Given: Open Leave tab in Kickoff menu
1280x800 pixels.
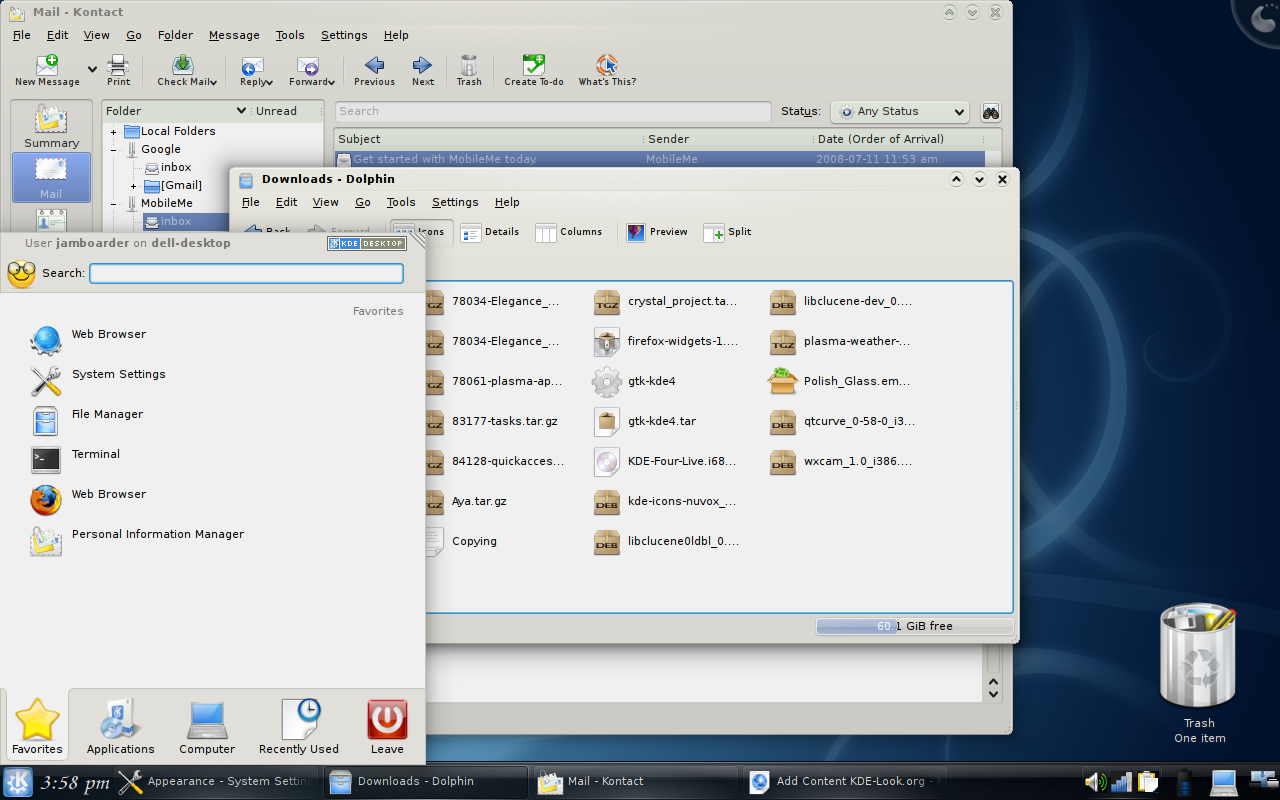Looking at the screenshot, I should pos(387,727).
